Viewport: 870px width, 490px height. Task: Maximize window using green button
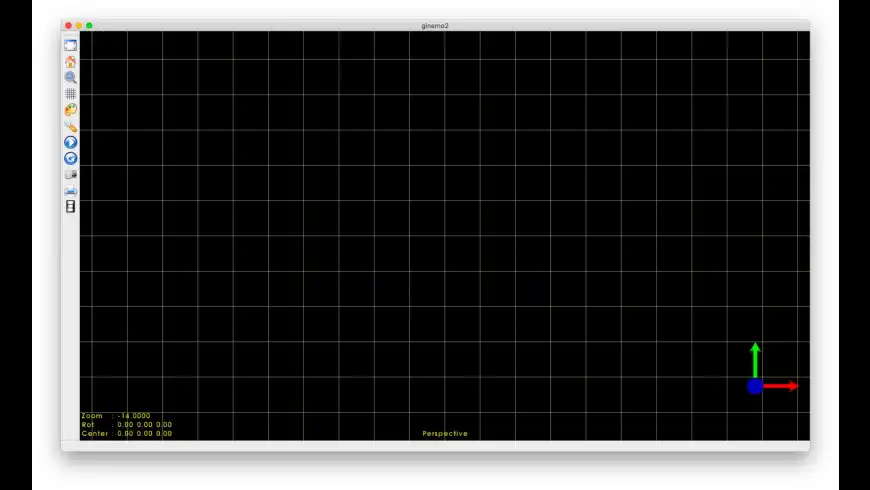pyautogui.click(x=89, y=26)
